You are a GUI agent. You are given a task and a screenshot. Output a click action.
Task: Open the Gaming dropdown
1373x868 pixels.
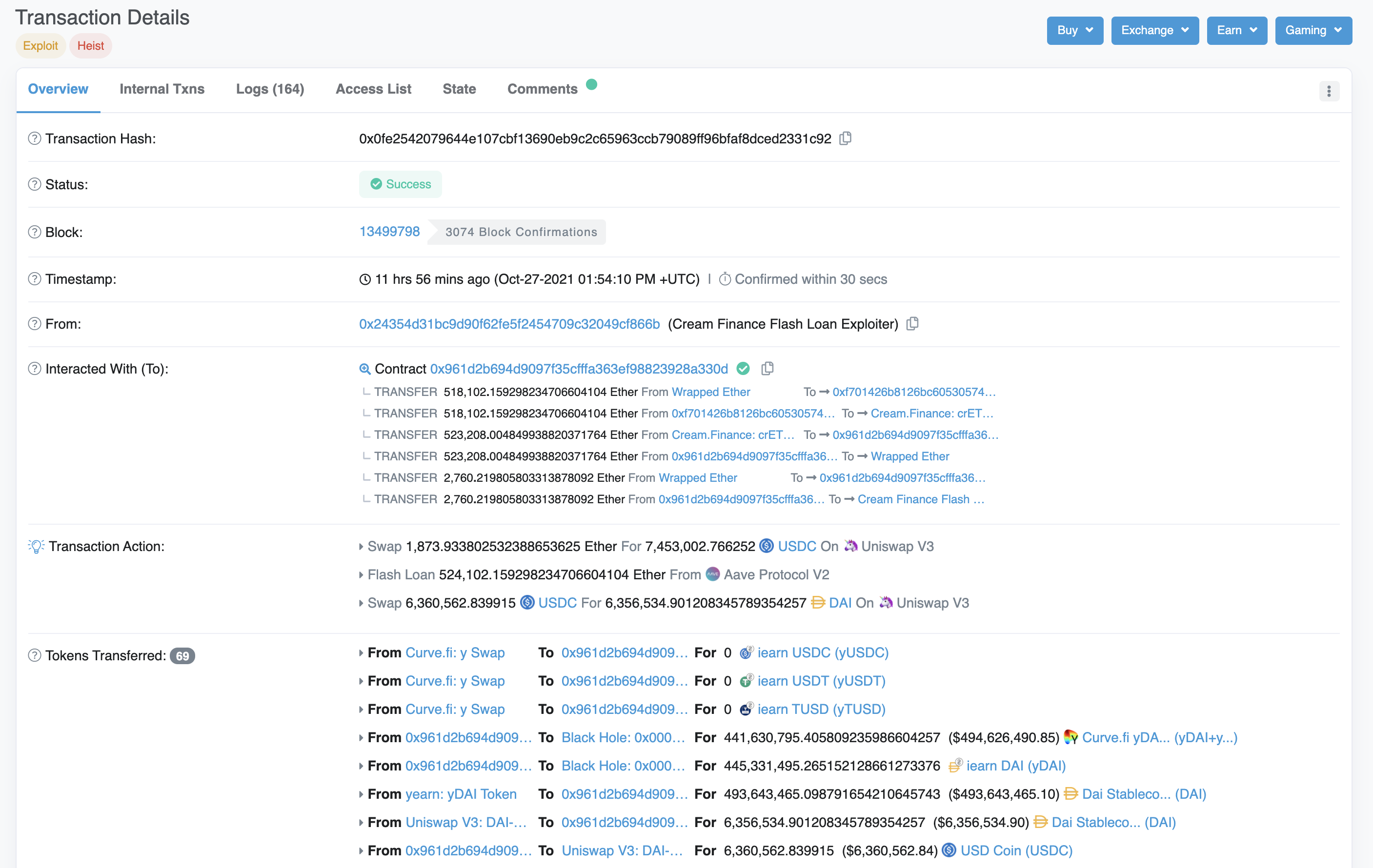point(1313,30)
